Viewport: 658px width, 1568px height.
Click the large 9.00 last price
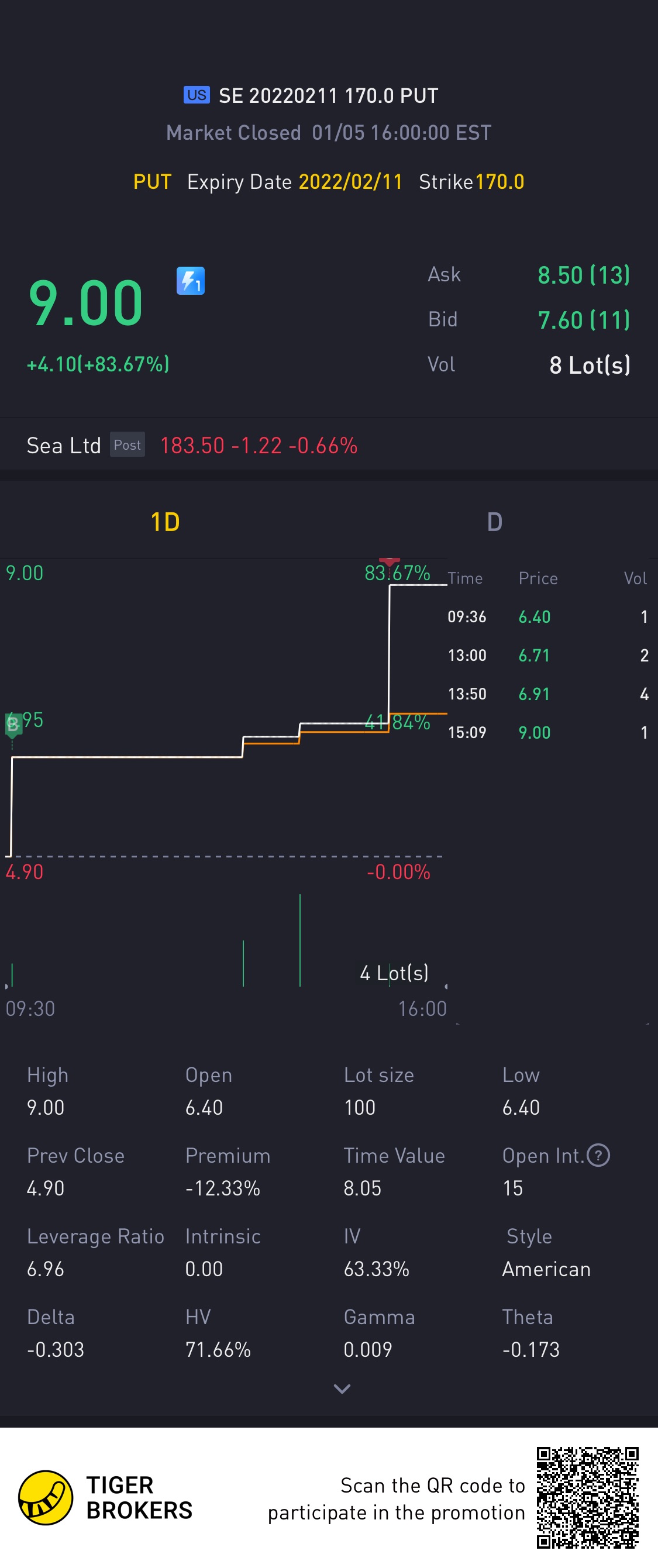tap(86, 302)
